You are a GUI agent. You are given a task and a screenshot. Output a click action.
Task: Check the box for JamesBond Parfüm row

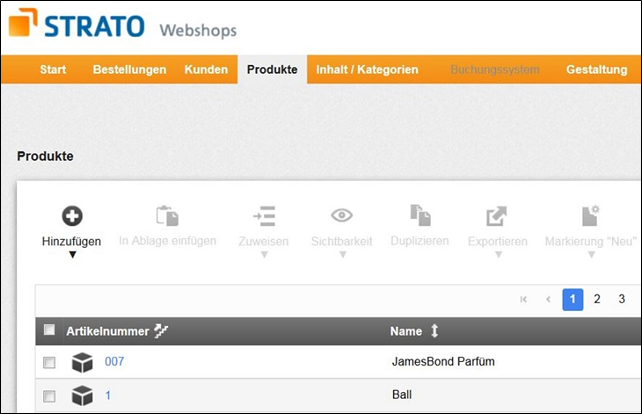pyautogui.click(x=49, y=362)
